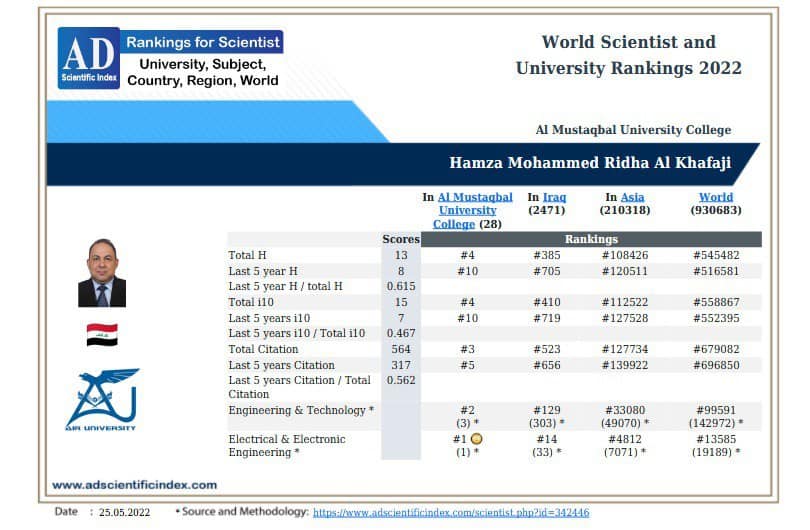Click the Total Citation row label
This screenshot has width=810, height=530.
(x=263, y=349)
